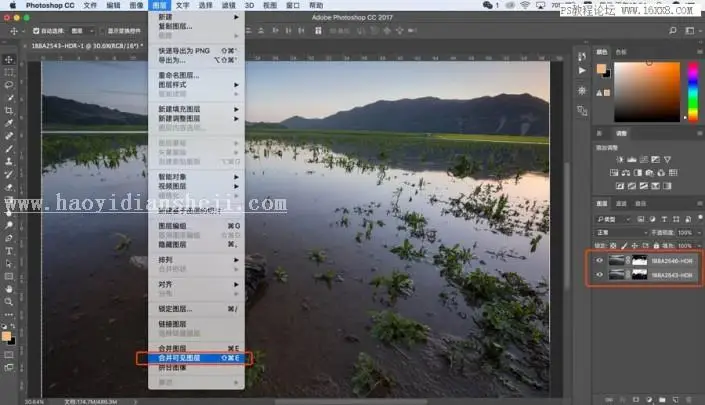The width and height of the screenshot is (705, 405).
Task: Add a Brightness/Contrast adjustment
Action: tap(620, 160)
